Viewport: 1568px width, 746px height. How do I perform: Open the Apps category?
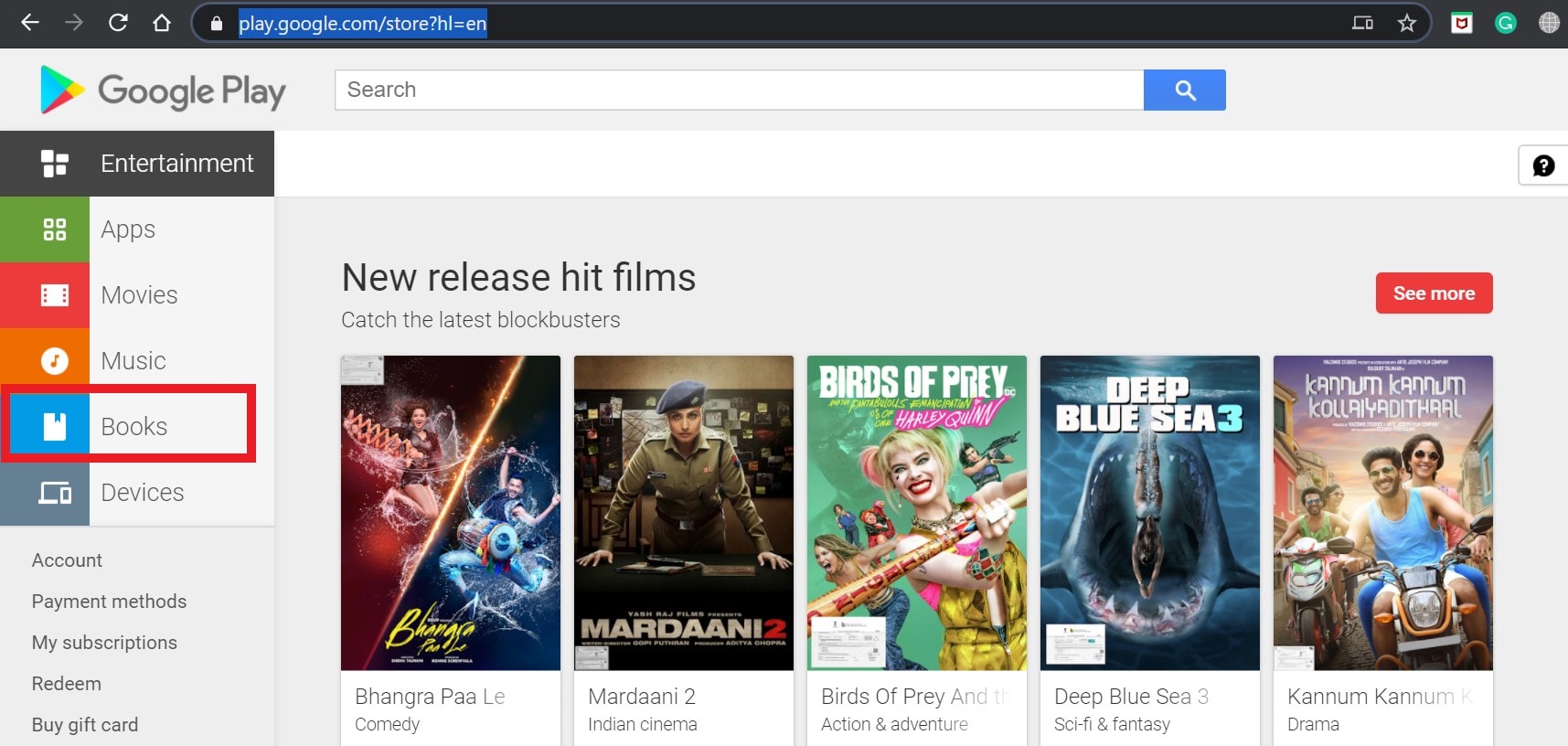click(x=137, y=229)
